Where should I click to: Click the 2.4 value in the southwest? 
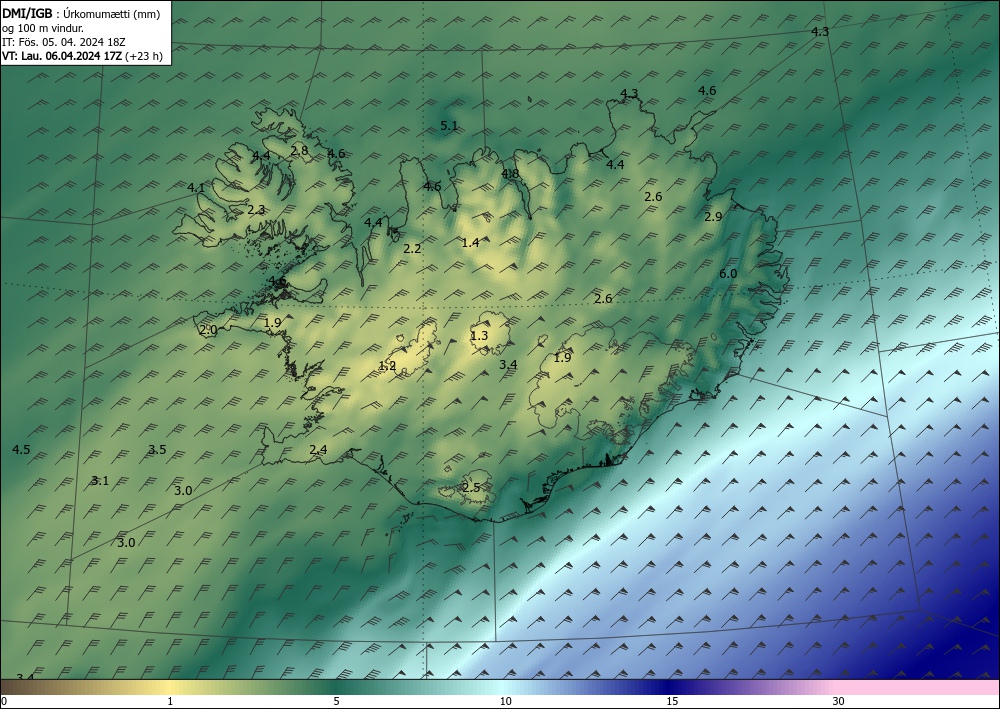pyautogui.click(x=318, y=450)
